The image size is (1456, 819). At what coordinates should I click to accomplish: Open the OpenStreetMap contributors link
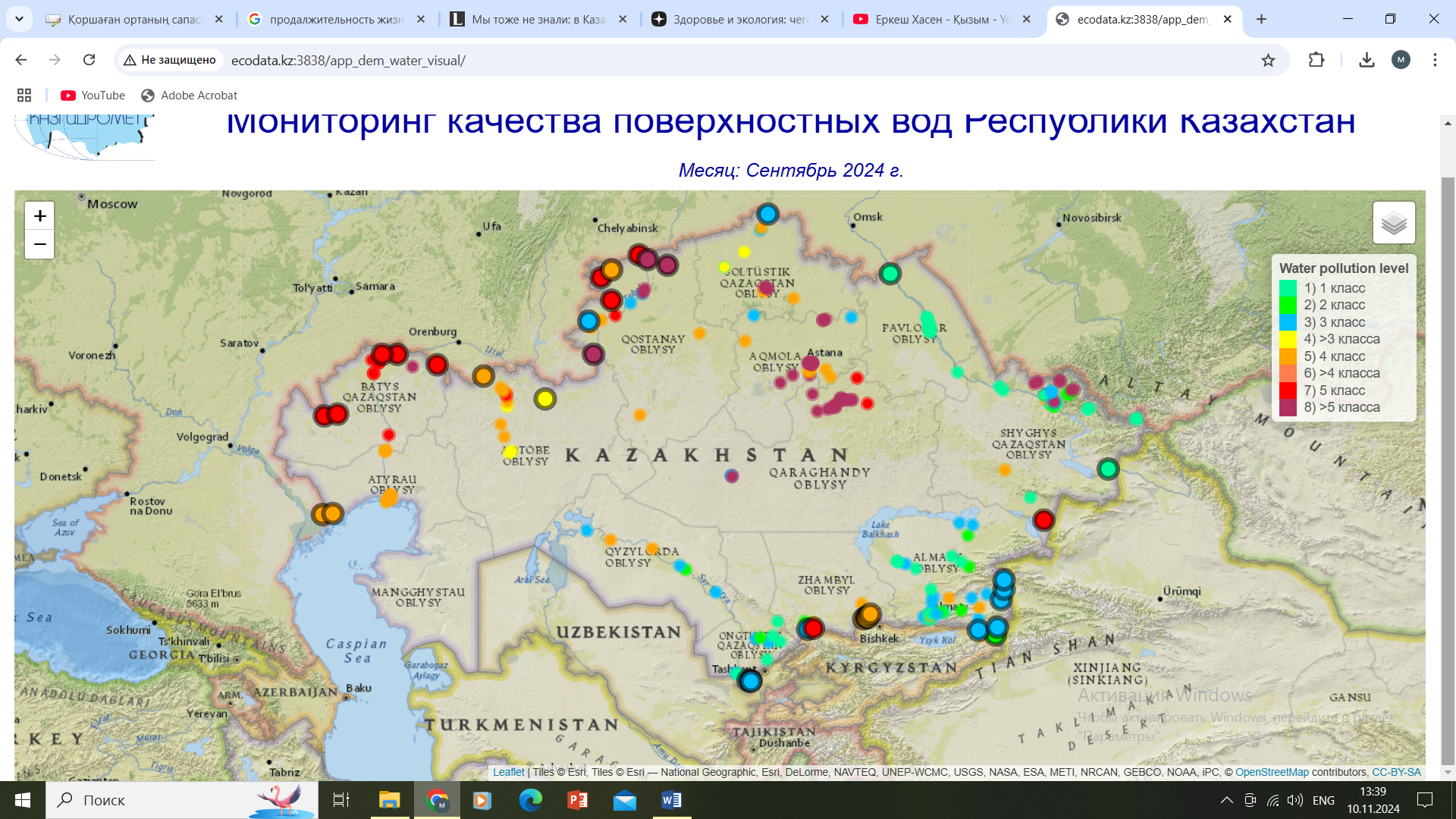[1272, 772]
